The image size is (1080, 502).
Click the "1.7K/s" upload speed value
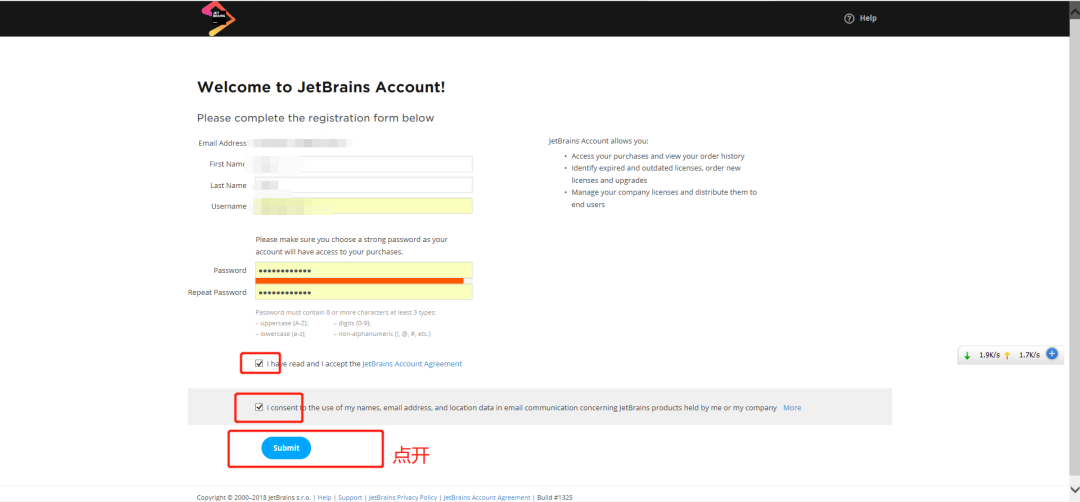coord(1029,355)
